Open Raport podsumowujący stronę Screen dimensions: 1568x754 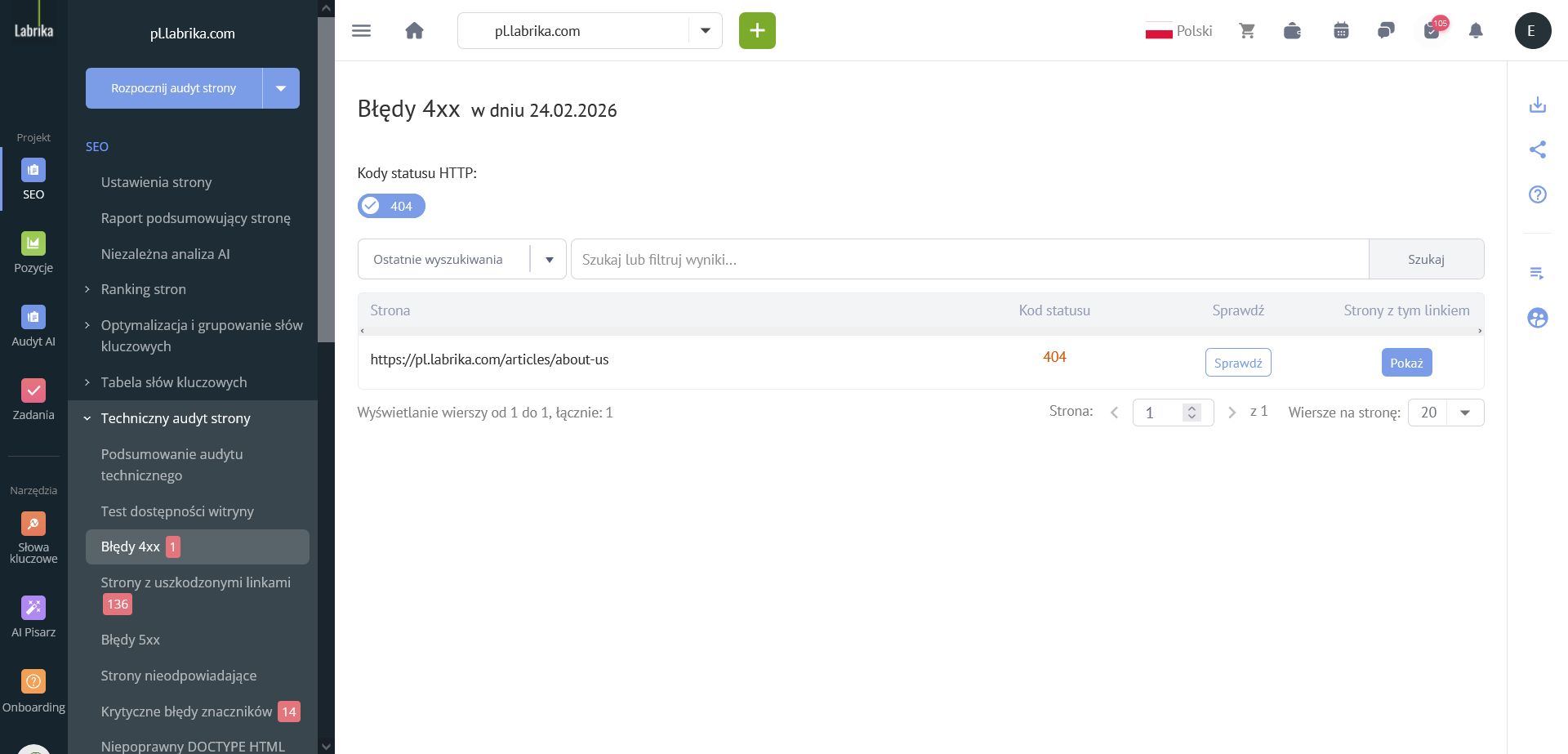(x=195, y=218)
